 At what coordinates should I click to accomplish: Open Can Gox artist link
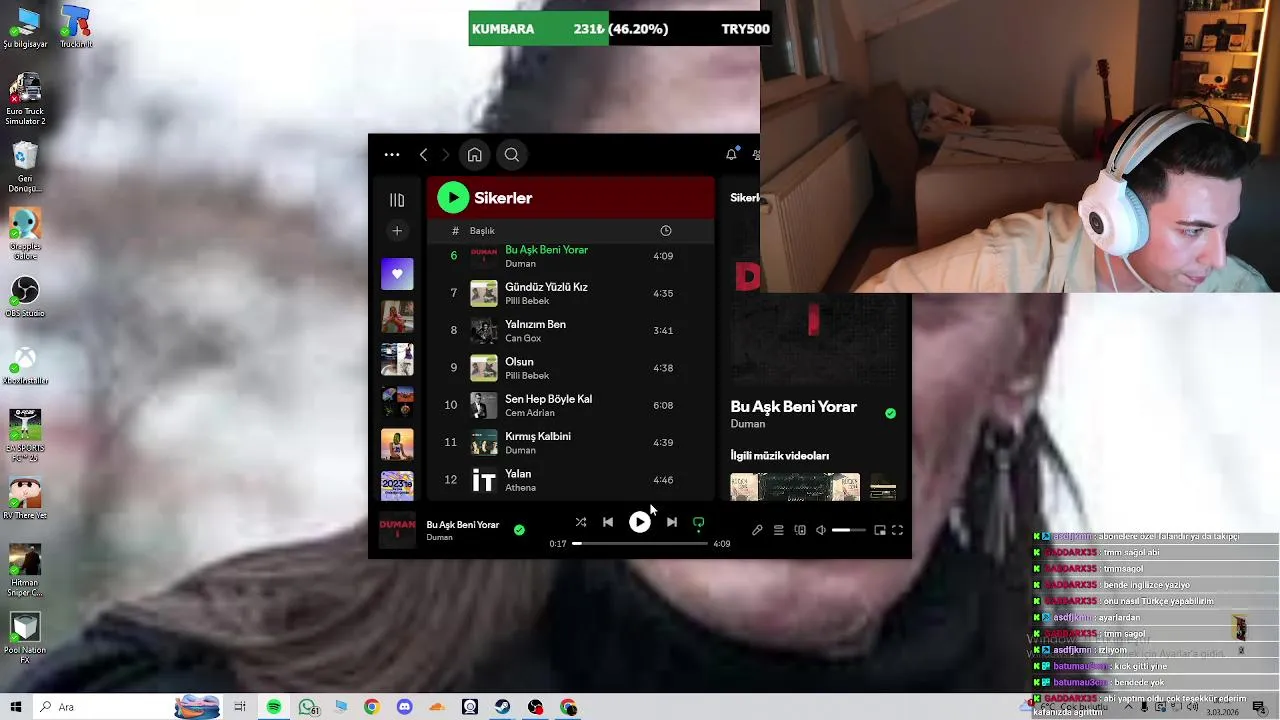(x=523, y=338)
